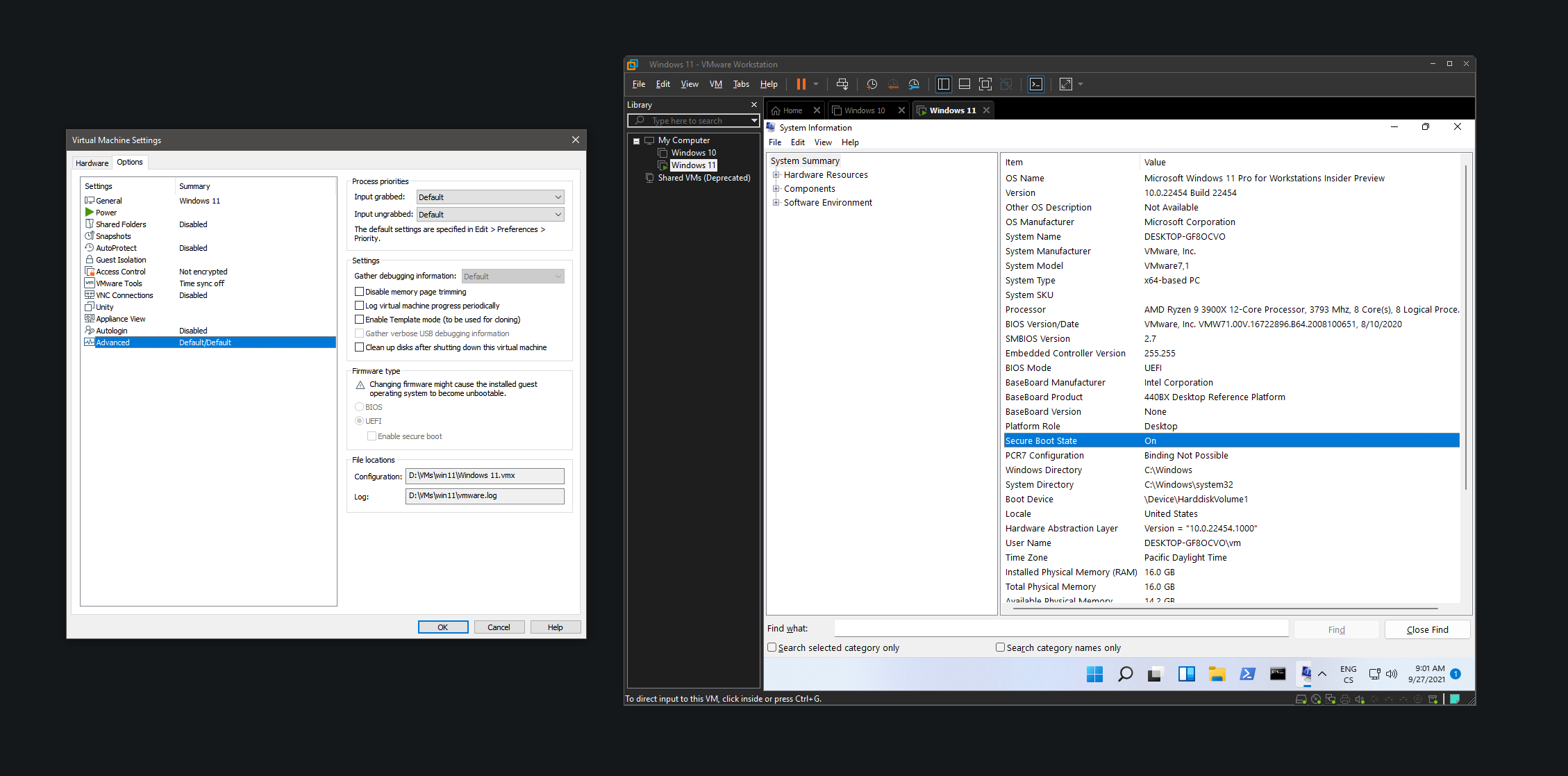This screenshot has width=1568, height=776.
Task: Enable Log virtual machine progress periodically
Action: tap(359, 306)
